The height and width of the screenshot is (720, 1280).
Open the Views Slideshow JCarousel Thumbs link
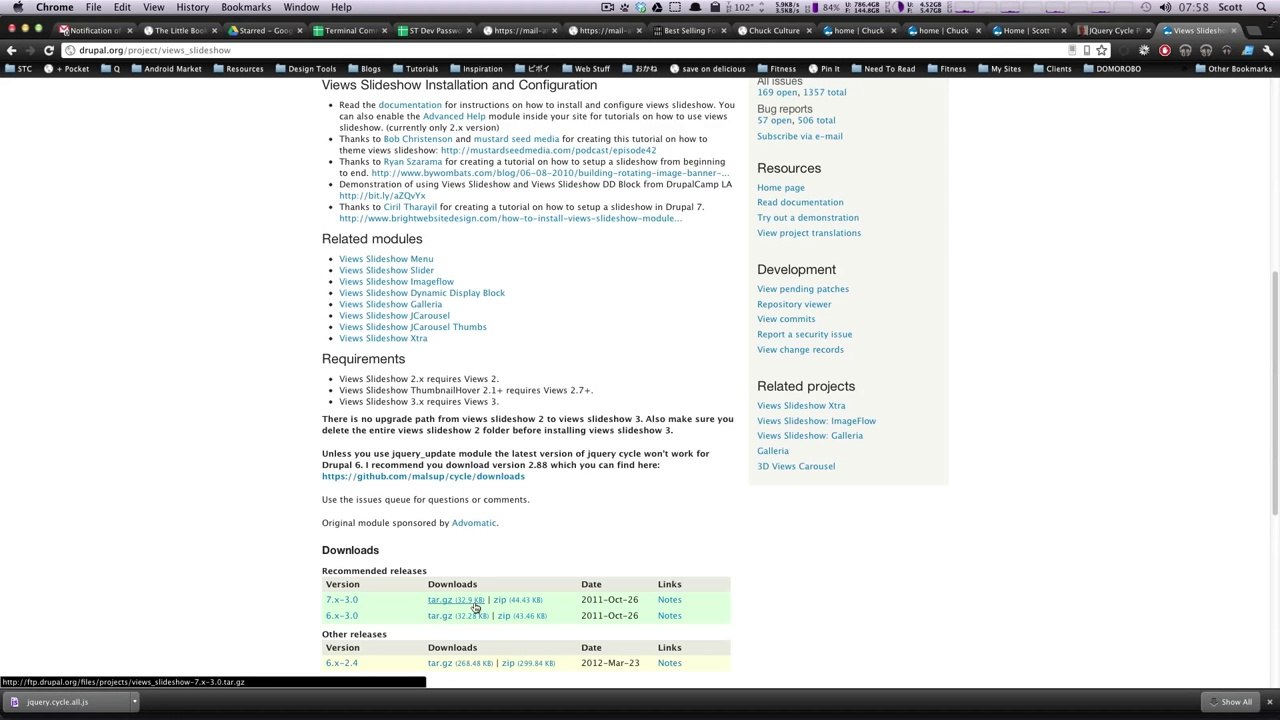coord(412,327)
